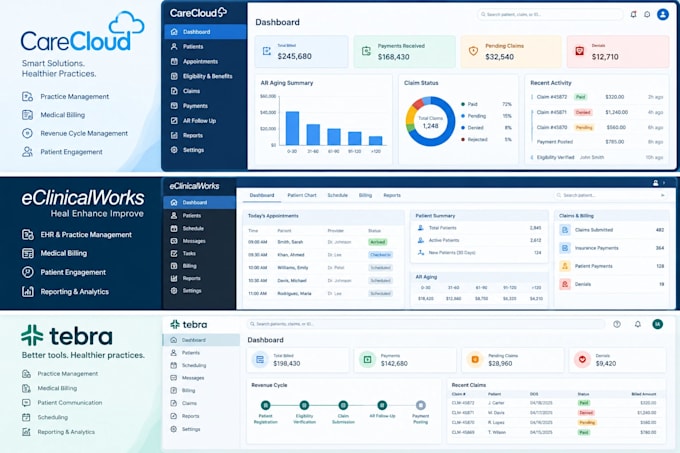Open Claim #45872 in Recent Activity

pos(597,97)
